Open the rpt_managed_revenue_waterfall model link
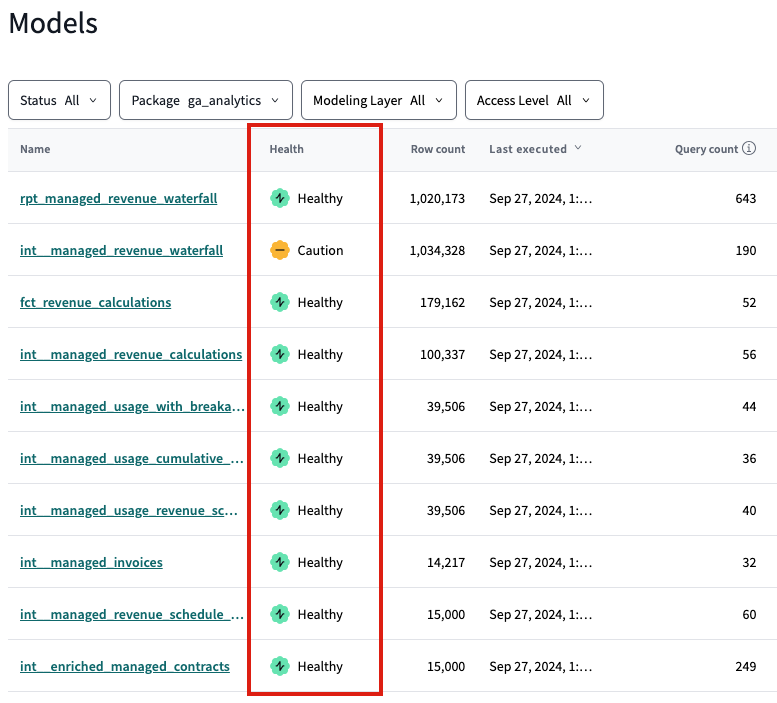Screen dimensions: 777x703 (118, 198)
